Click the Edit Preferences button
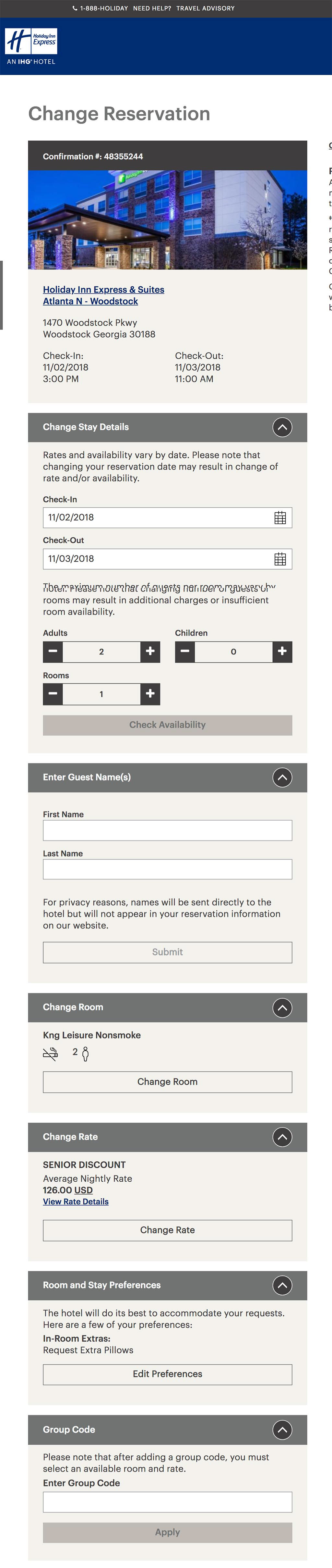 167,1374
